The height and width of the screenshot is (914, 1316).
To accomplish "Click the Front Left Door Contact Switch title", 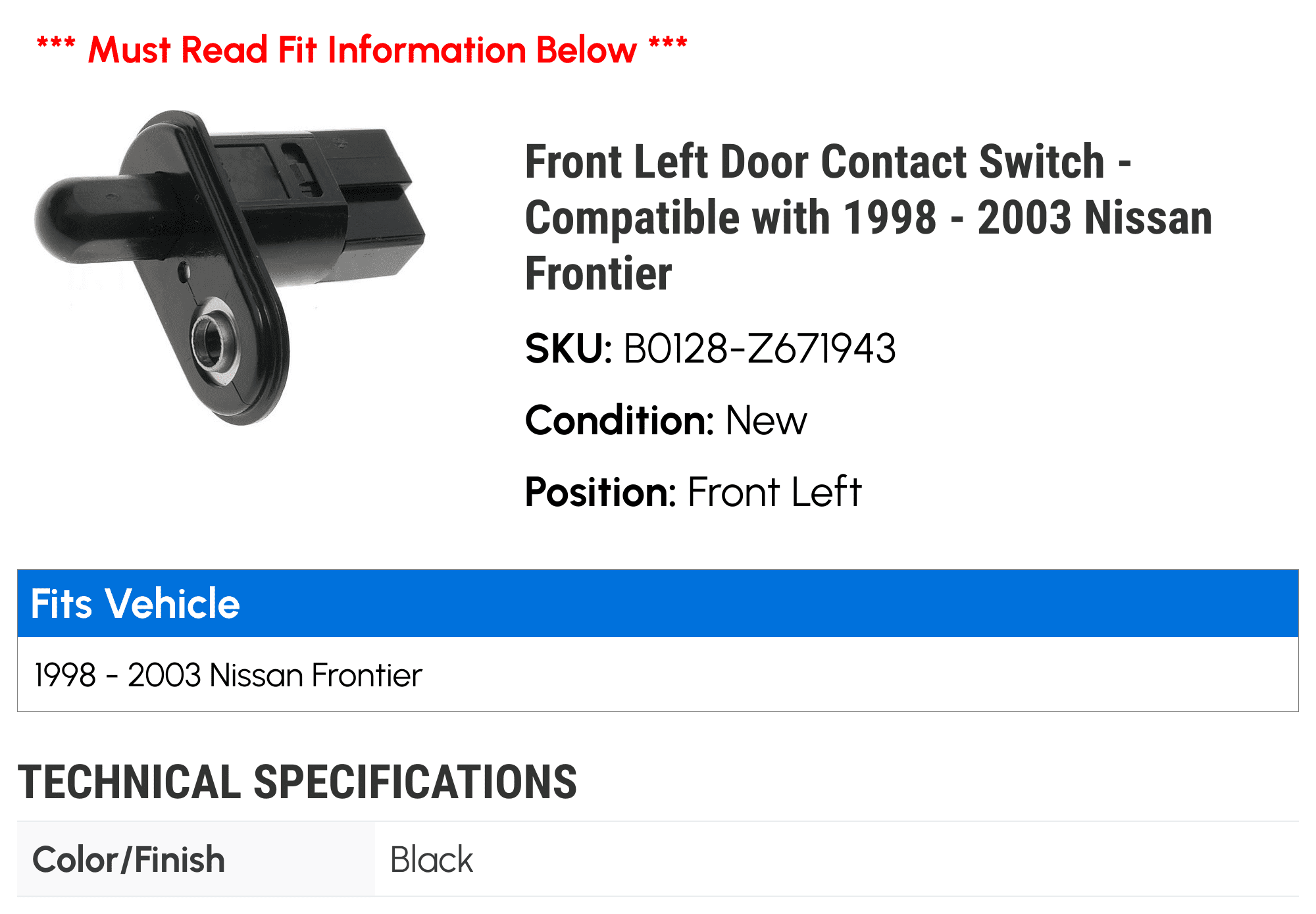I will coord(867,217).
